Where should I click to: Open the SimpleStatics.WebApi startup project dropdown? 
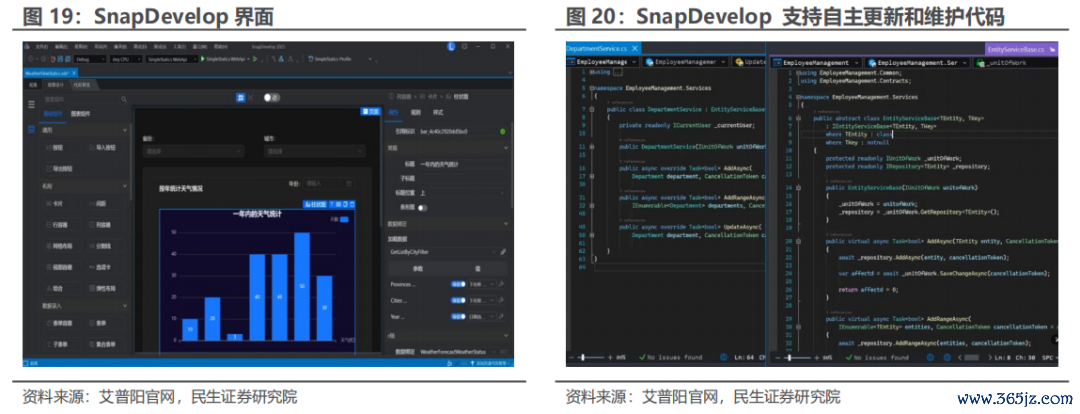(x=172, y=59)
